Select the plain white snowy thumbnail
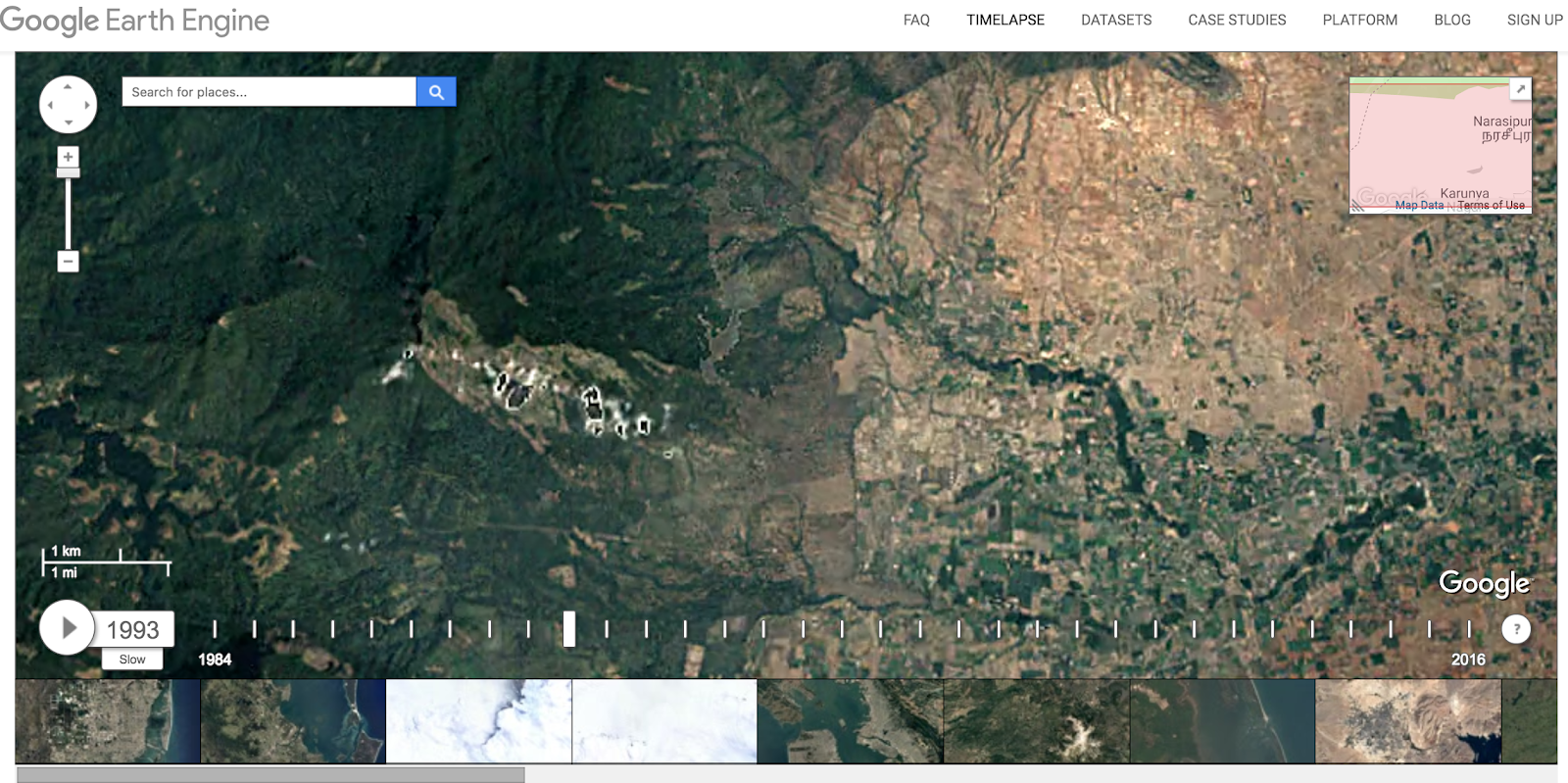 point(664,721)
